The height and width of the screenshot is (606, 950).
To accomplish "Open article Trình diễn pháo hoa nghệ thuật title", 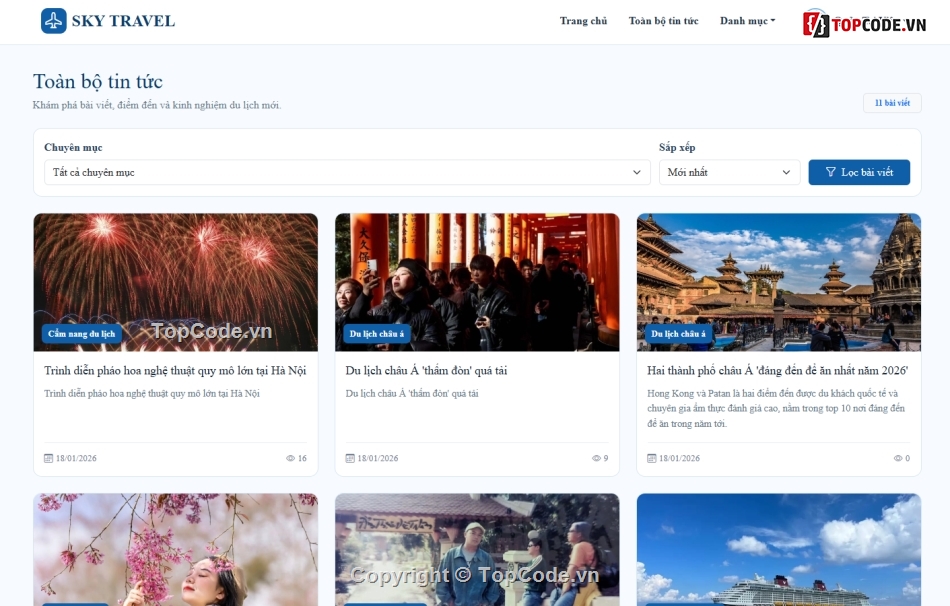I will coord(175,370).
